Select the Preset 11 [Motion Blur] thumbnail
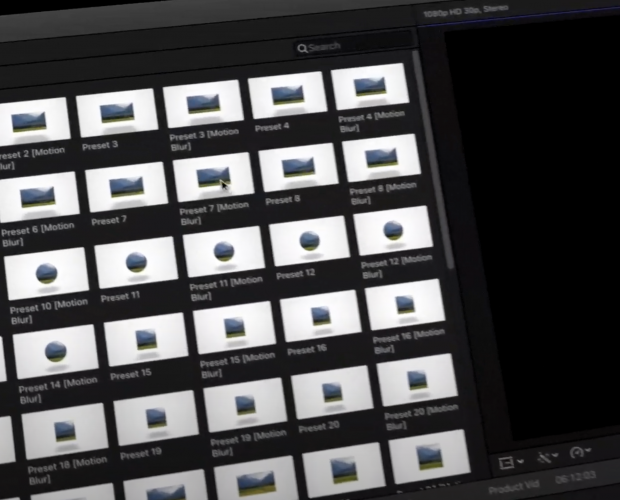This screenshot has height=500, width=620. [x=224, y=251]
